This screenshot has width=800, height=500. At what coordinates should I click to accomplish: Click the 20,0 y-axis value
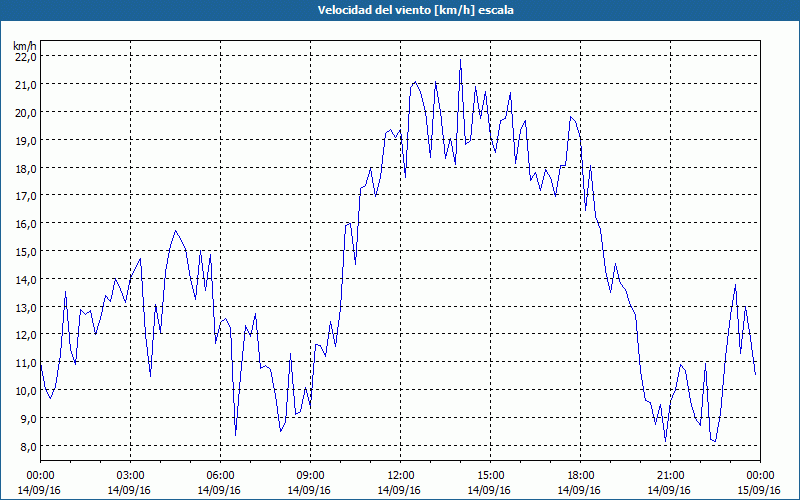click(25, 113)
